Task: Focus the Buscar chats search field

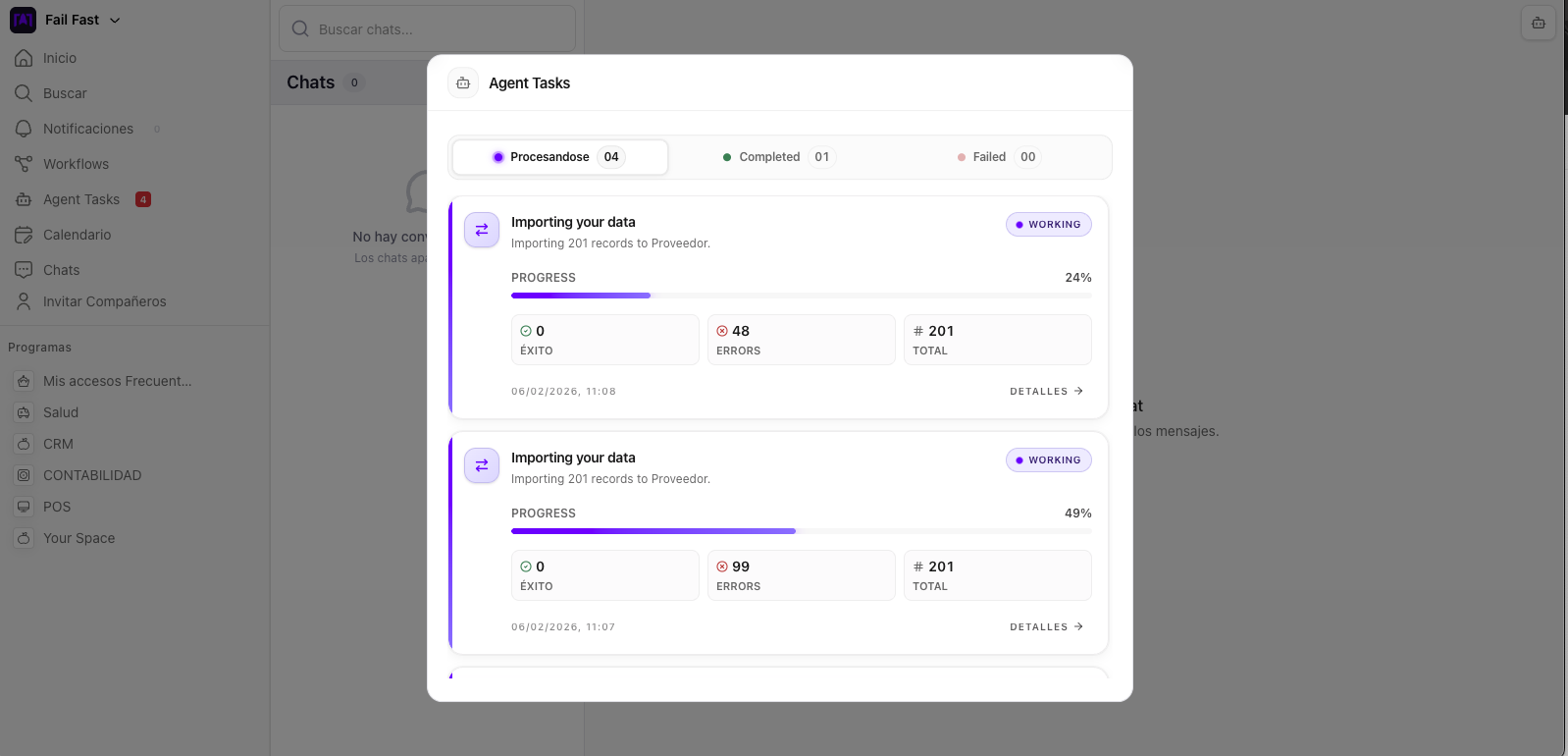Action: (428, 29)
